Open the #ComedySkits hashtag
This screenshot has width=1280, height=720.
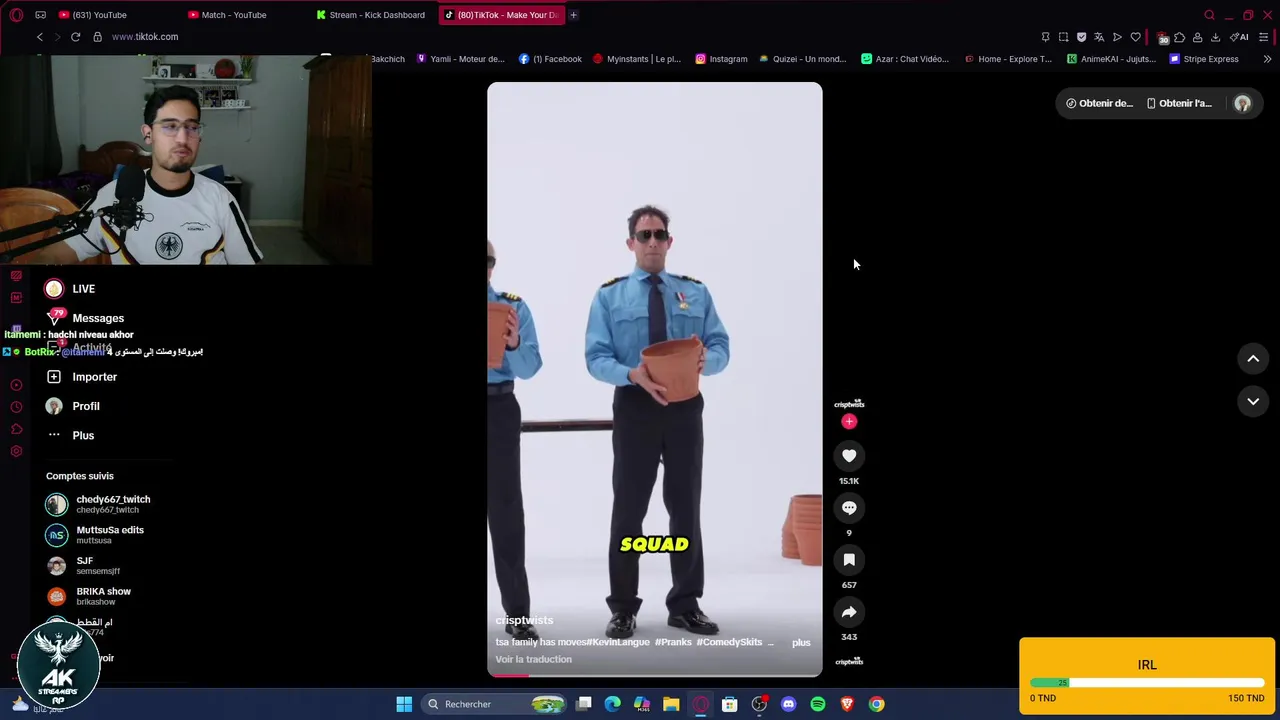pos(730,642)
